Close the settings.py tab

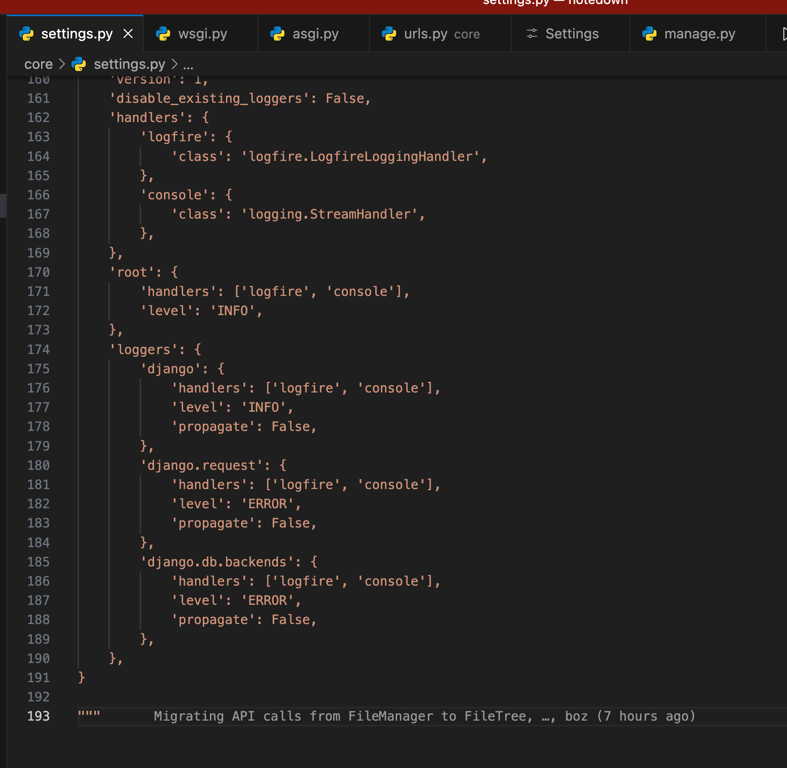coord(128,34)
